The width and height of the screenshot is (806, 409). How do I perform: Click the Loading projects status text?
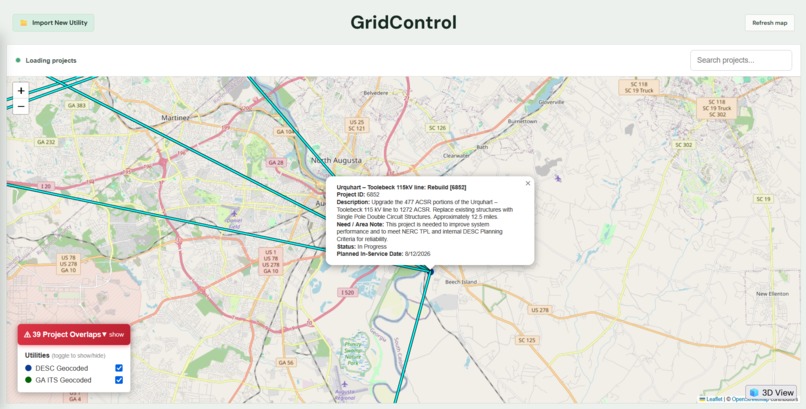coord(51,60)
